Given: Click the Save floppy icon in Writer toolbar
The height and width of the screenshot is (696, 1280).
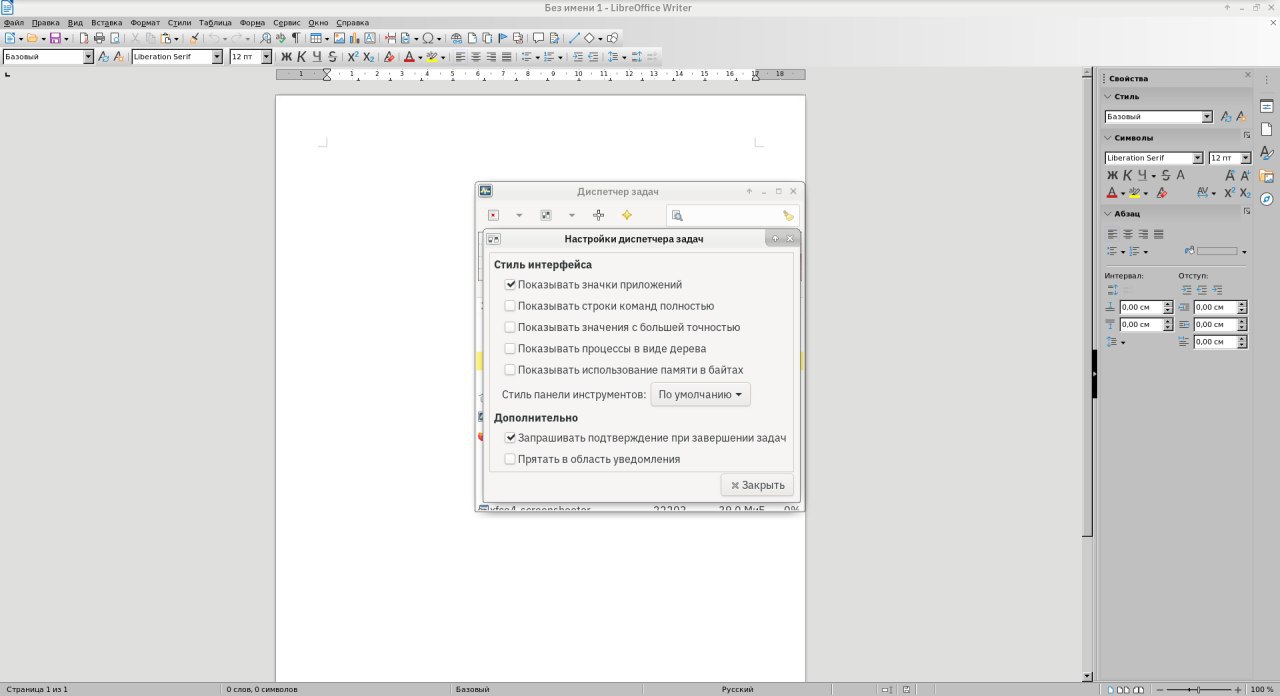Looking at the screenshot, I should [55, 38].
